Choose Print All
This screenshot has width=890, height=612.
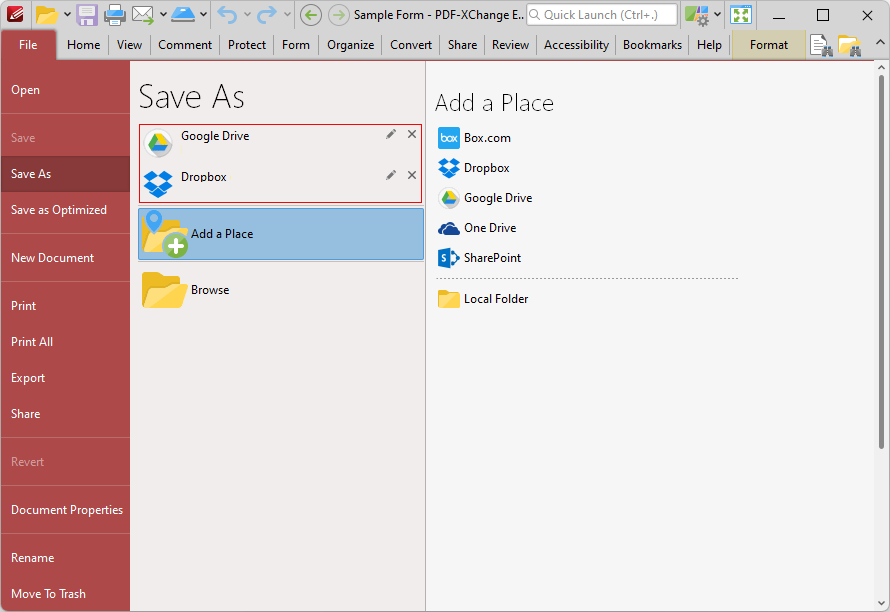pyautogui.click(x=65, y=342)
